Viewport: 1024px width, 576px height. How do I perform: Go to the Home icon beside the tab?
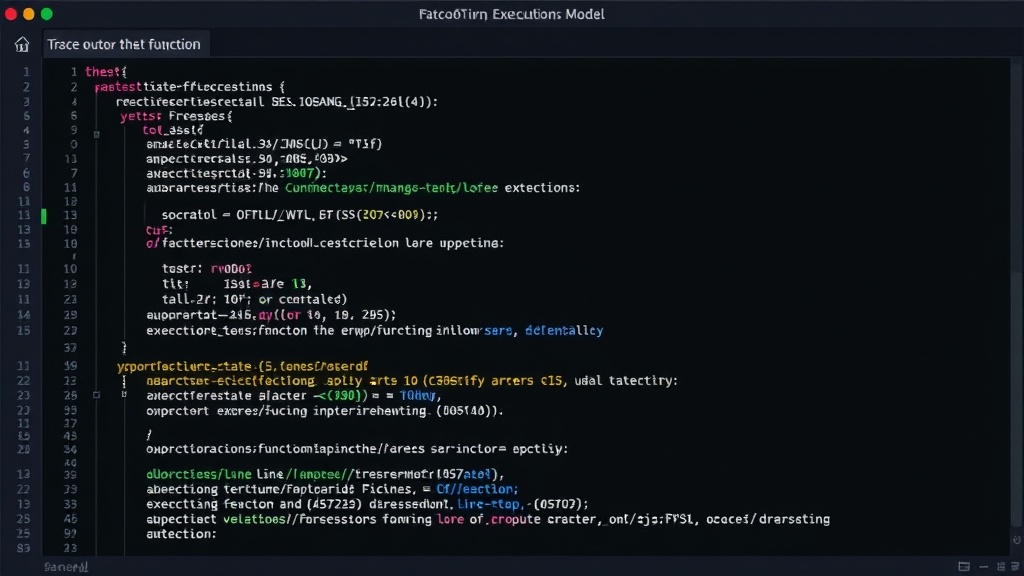pyautogui.click(x=22, y=44)
